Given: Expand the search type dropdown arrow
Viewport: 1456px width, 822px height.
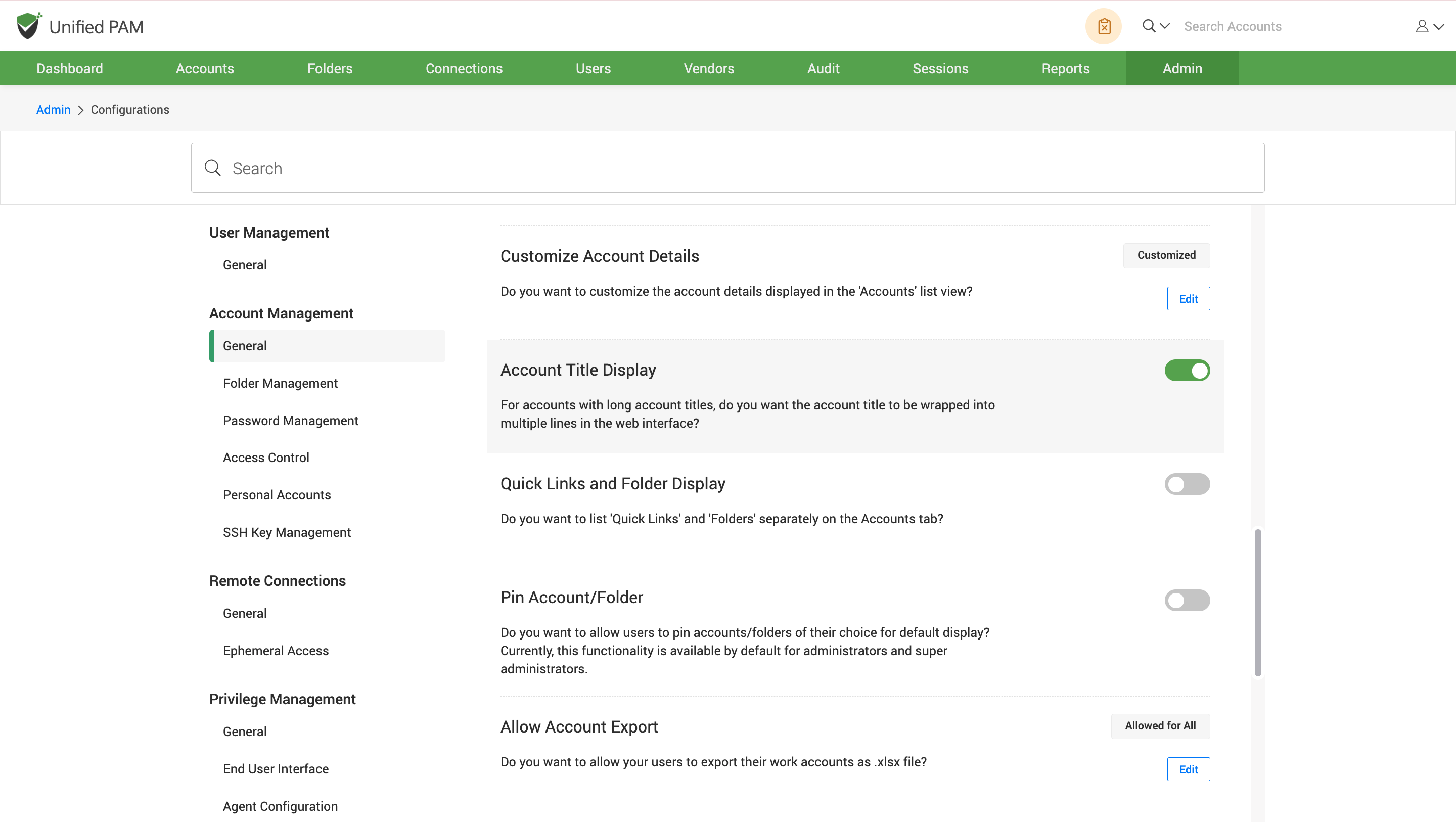Looking at the screenshot, I should (x=1165, y=26).
